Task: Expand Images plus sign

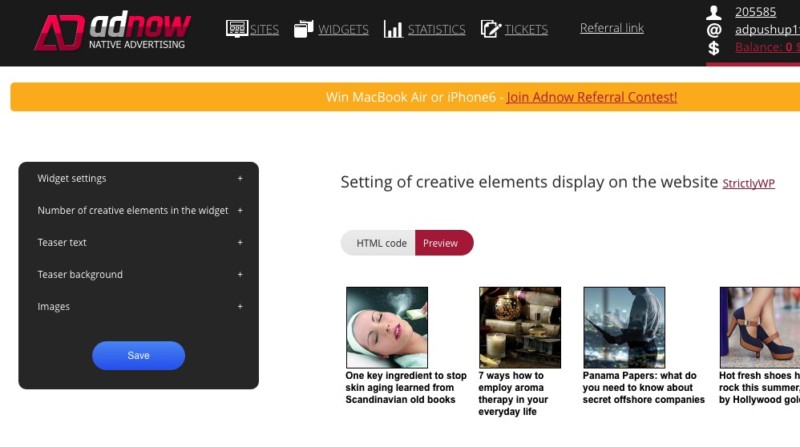Action: coord(240,307)
